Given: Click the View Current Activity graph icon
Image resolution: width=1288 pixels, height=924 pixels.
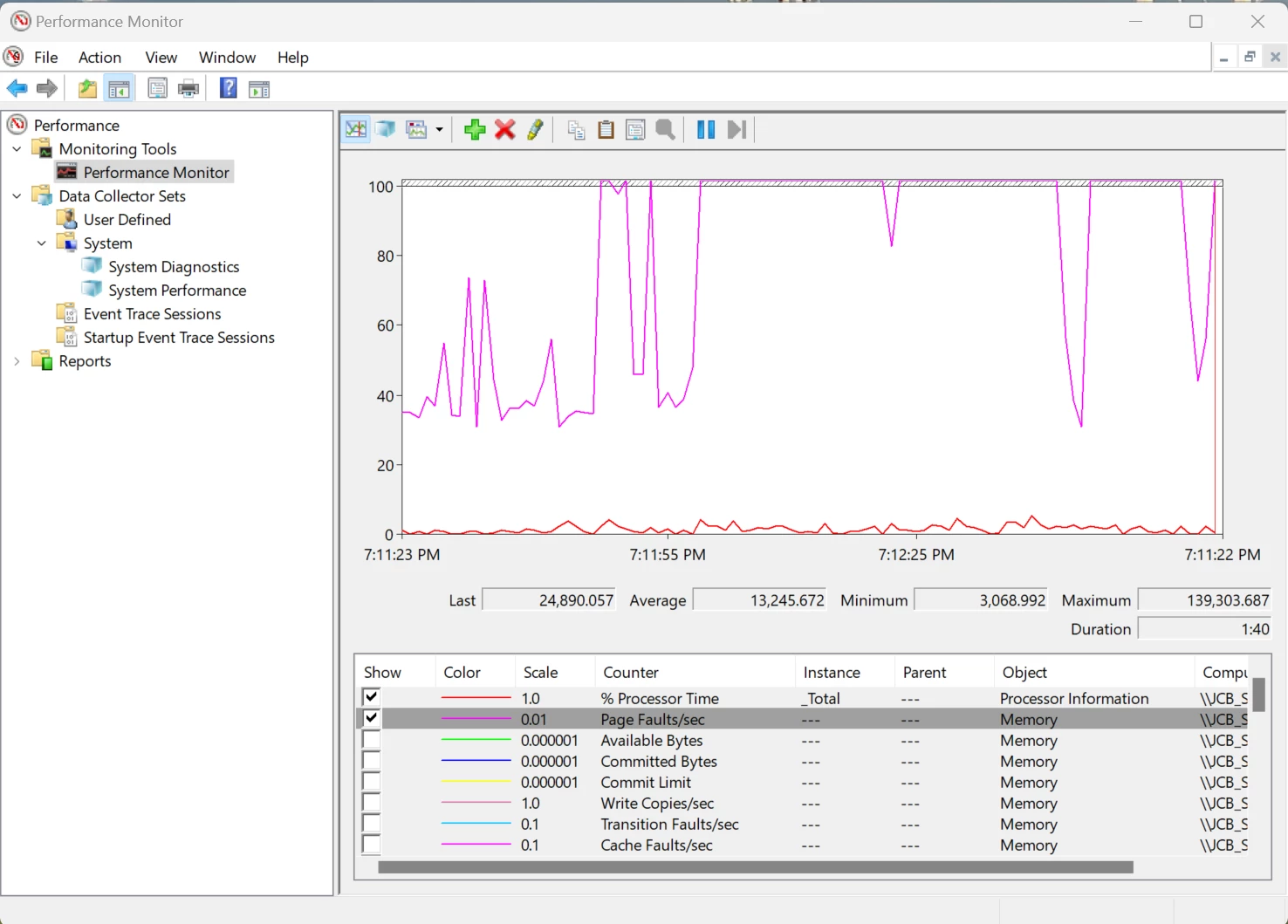Looking at the screenshot, I should point(356,130).
